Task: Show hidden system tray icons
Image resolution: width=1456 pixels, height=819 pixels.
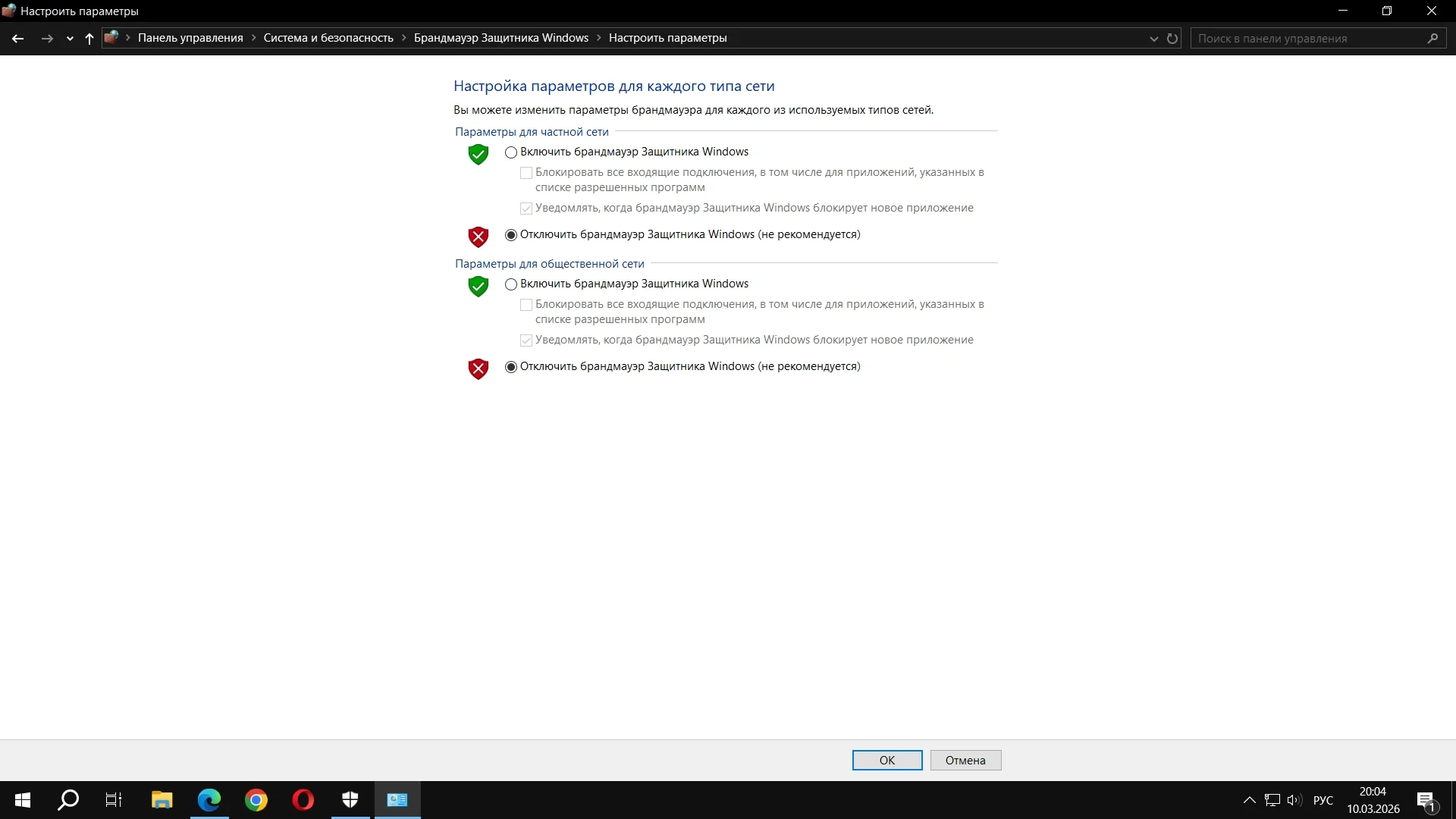Action: pyautogui.click(x=1249, y=799)
